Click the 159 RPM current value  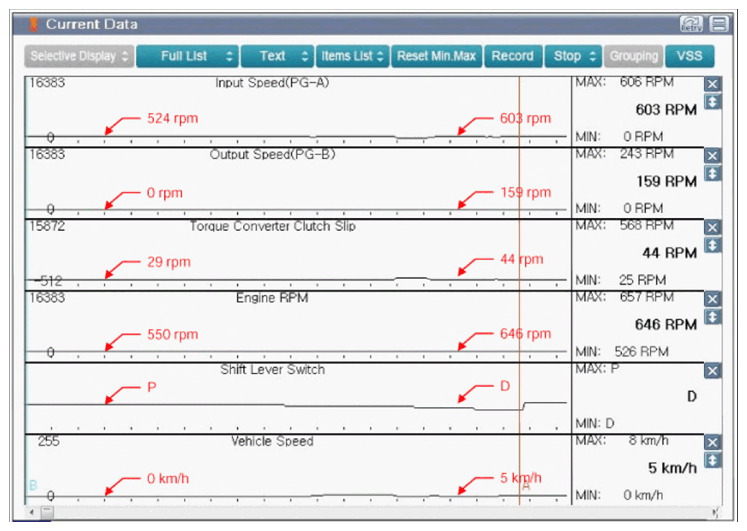click(666, 181)
